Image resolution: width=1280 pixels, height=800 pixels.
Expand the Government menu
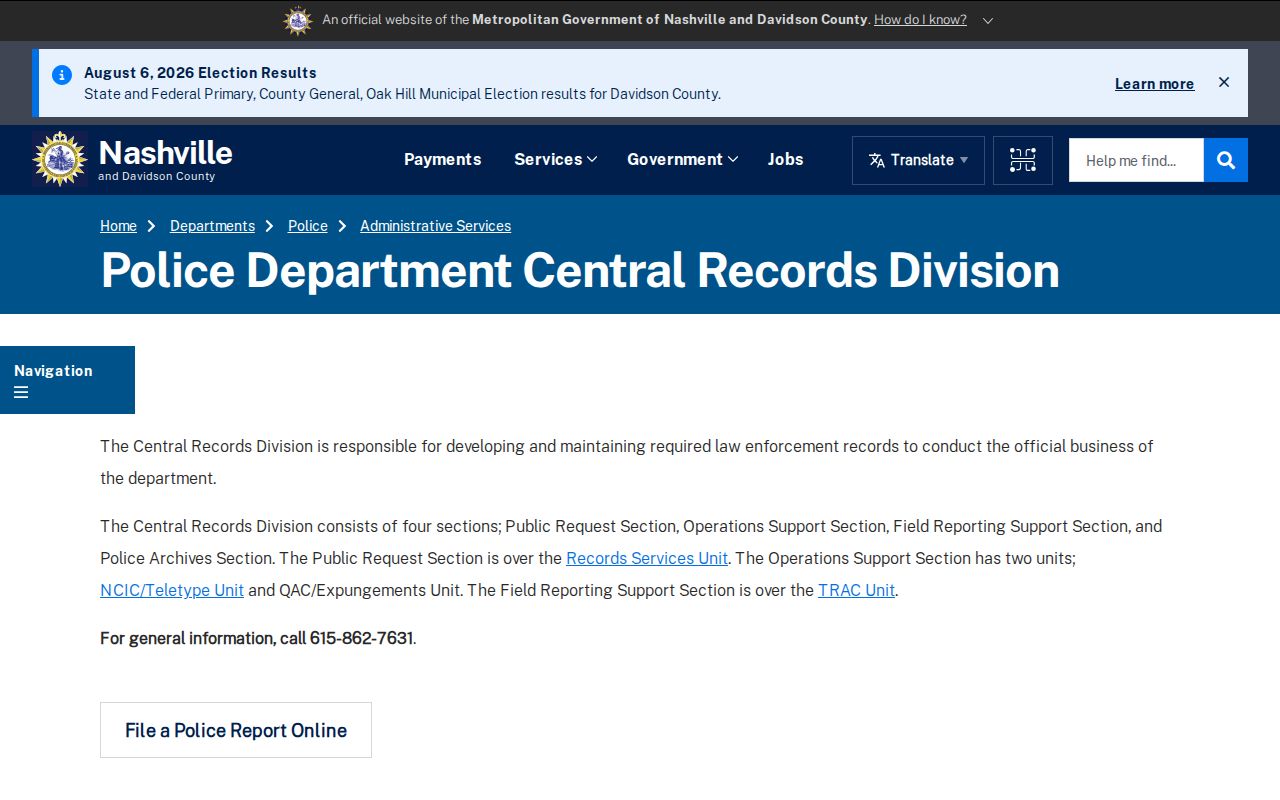[682, 159]
